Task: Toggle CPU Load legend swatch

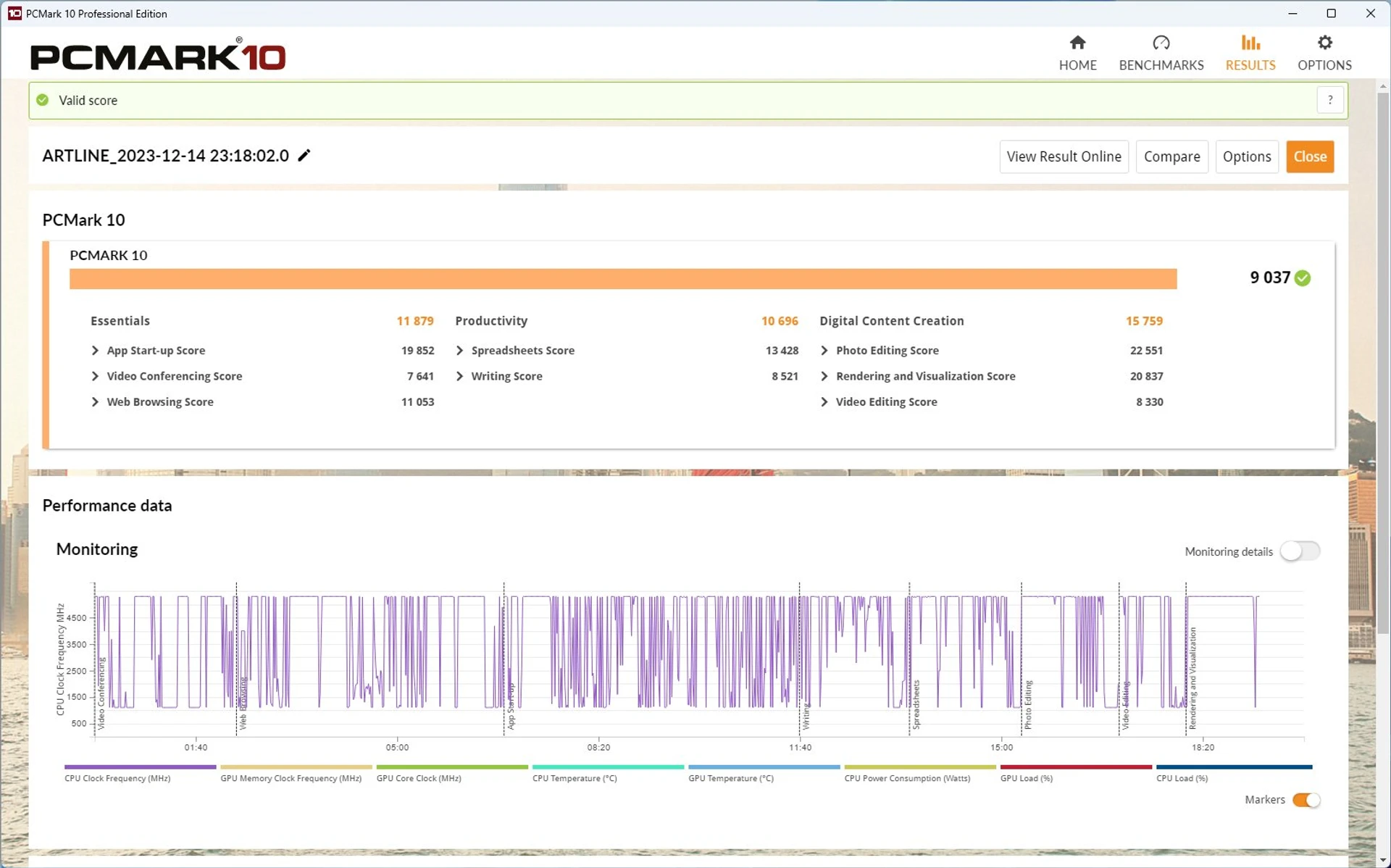Action: (1234, 767)
